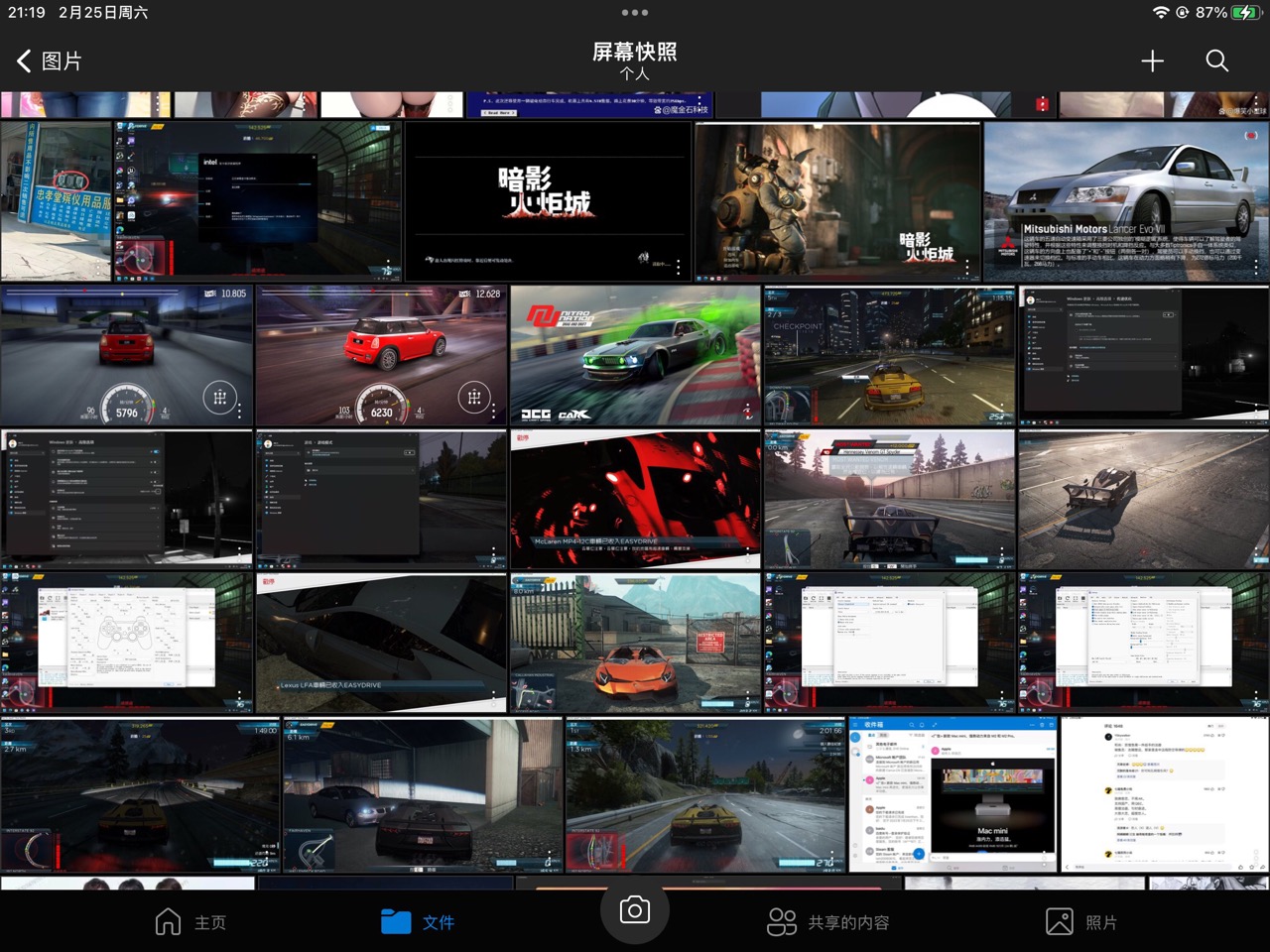Open the 共享的内容 tab
This screenshot has height=952, width=1270.
coord(828,922)
